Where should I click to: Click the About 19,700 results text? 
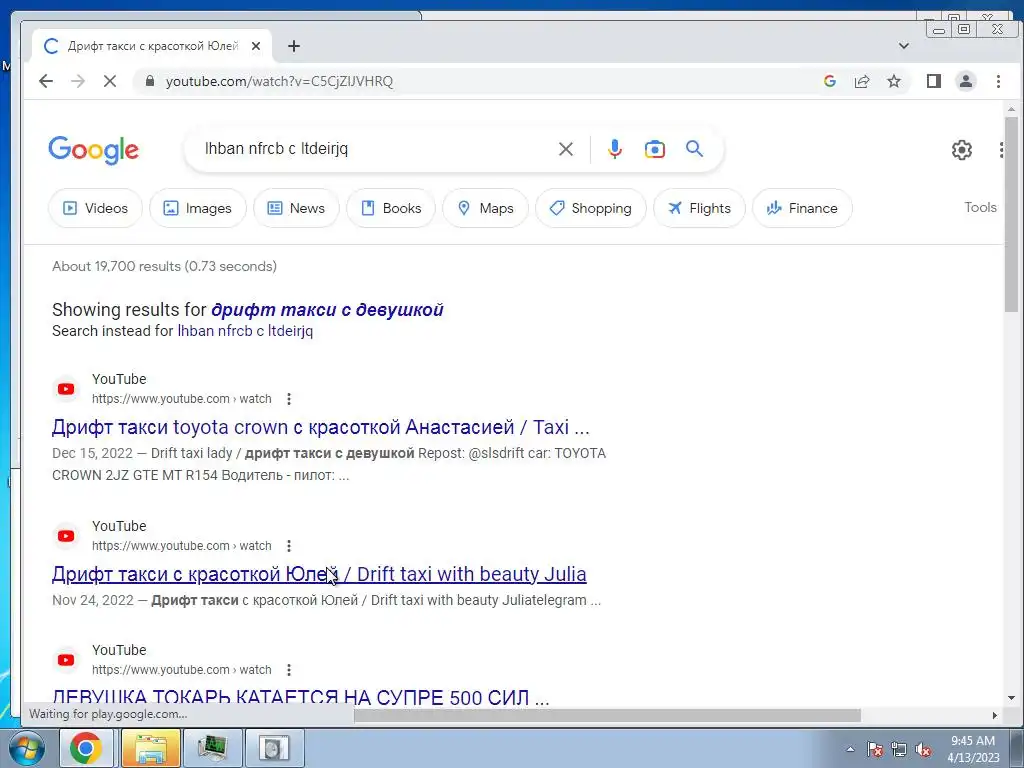[165, 266]
